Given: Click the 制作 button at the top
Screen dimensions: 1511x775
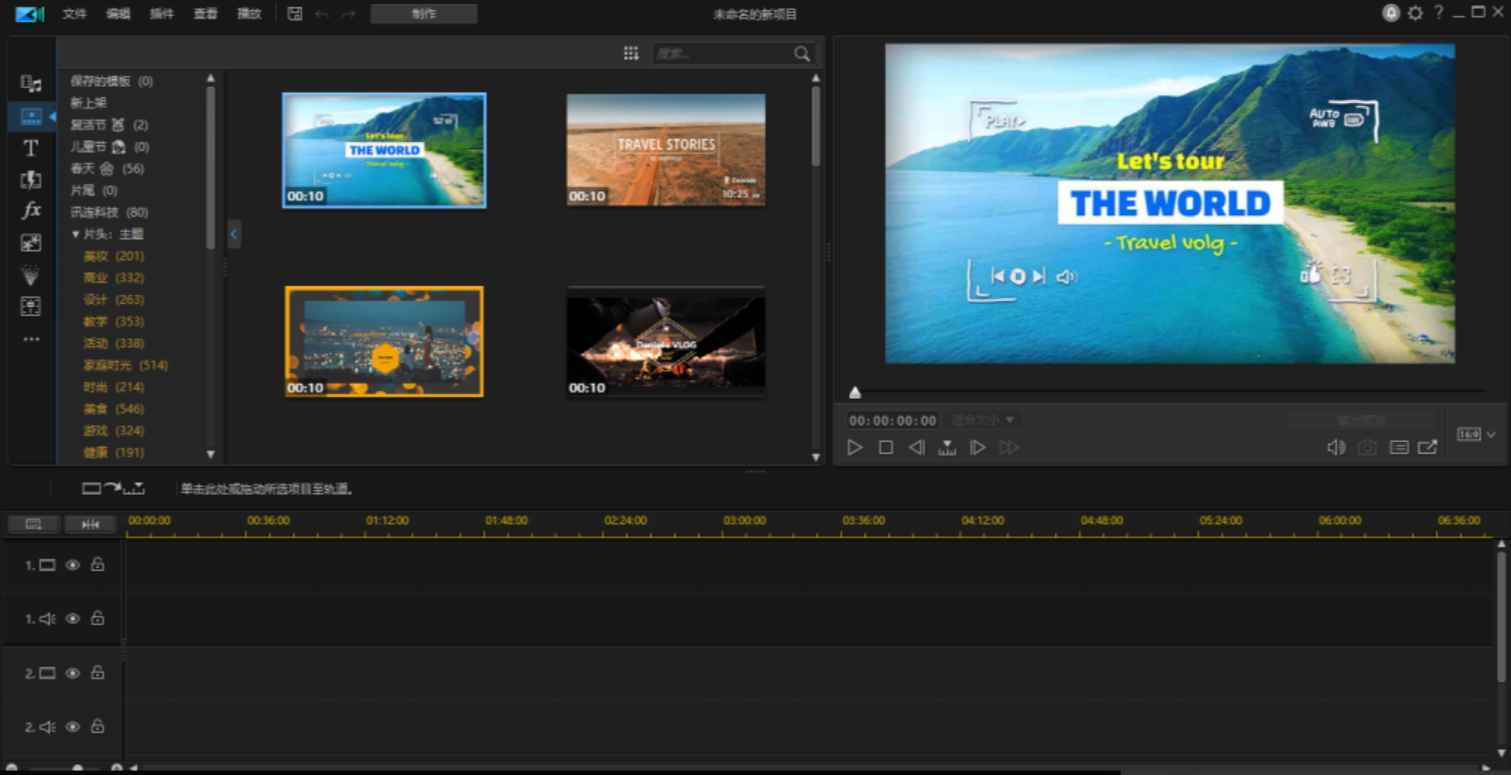Looking at the screenshot, I should [x=424, y=13].
